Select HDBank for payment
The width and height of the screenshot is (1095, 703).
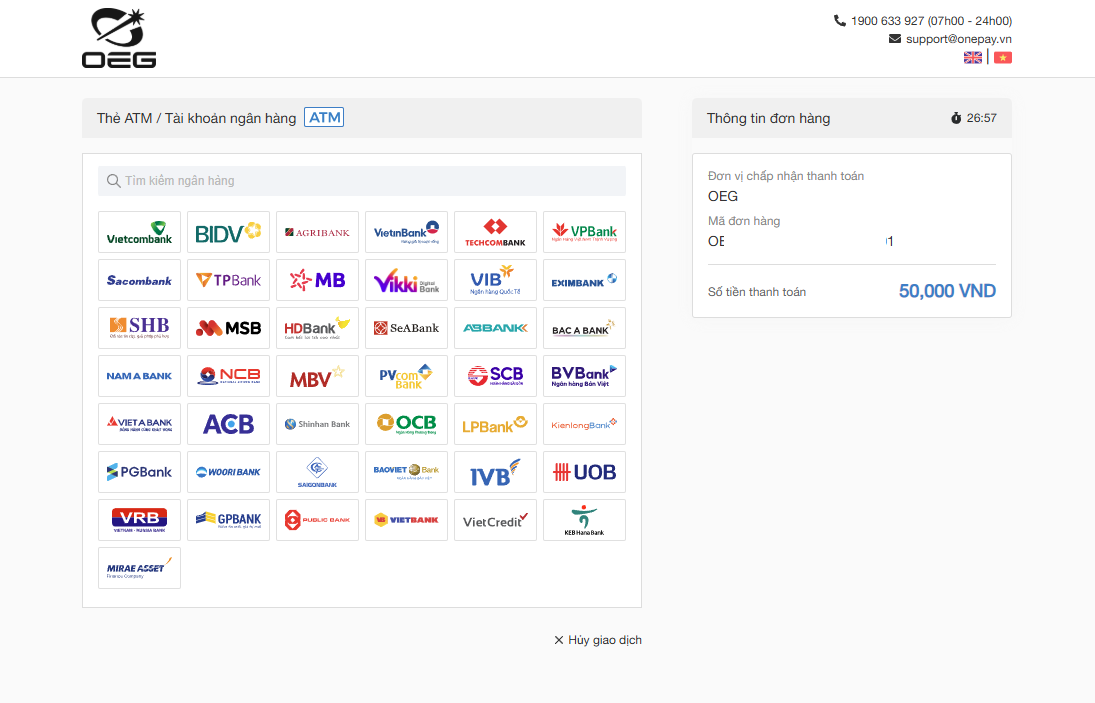click(318, 328)
